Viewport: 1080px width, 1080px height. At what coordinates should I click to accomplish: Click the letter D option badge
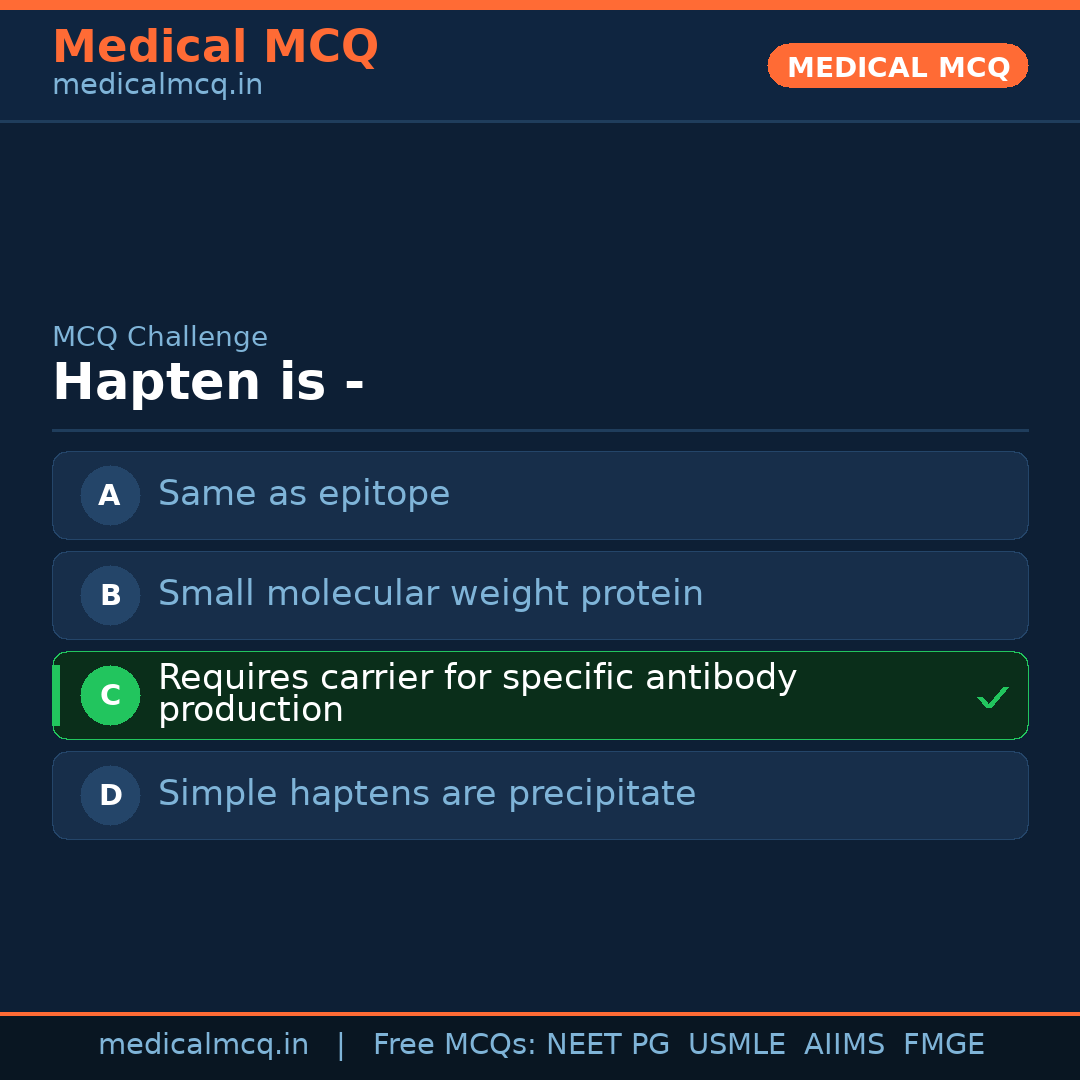pyautogui.click(x=110, y=795)
